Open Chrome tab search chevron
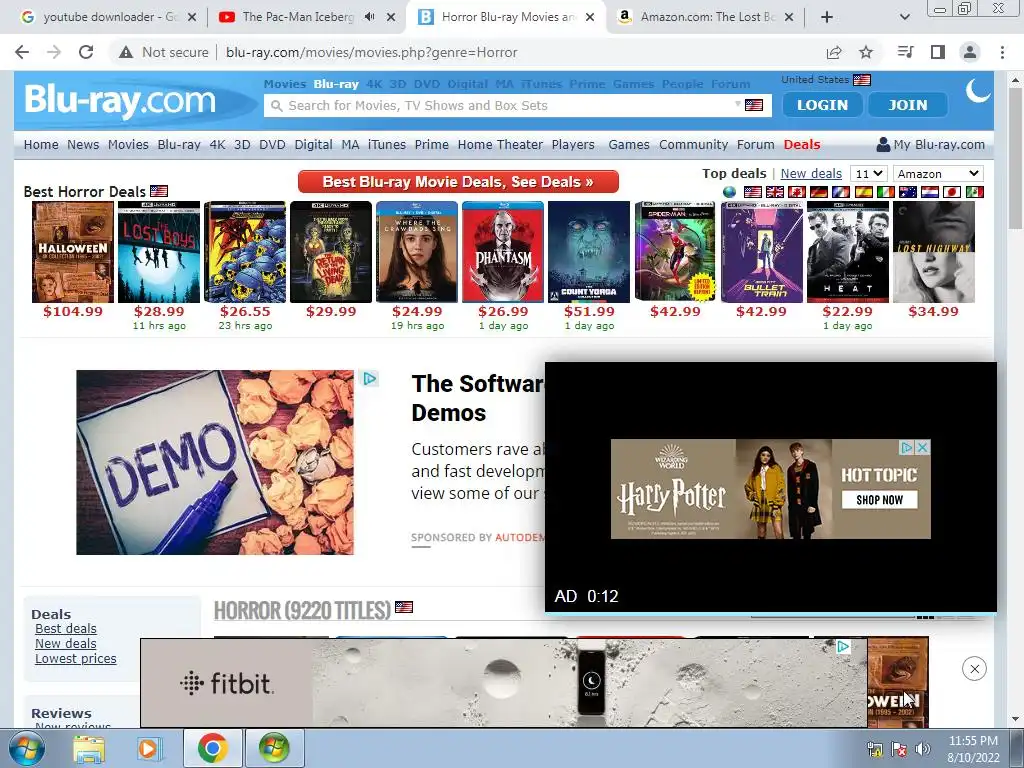The width and height of the screenshot is (1024, 768). click(x=904, y=17)
